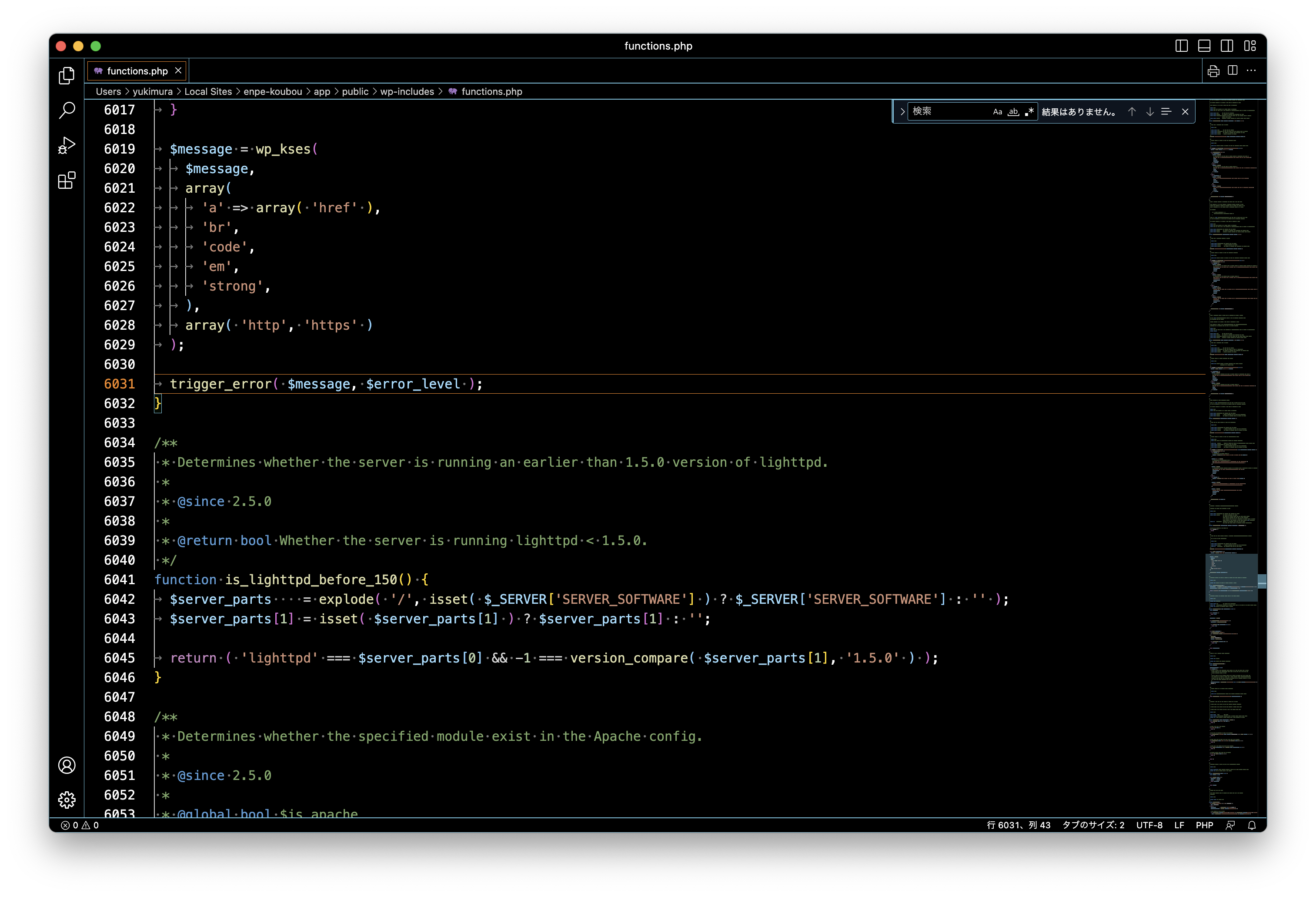1316x897 pixels.
Task: Click the minimap viewport slider
Action: pos(1231,578)
